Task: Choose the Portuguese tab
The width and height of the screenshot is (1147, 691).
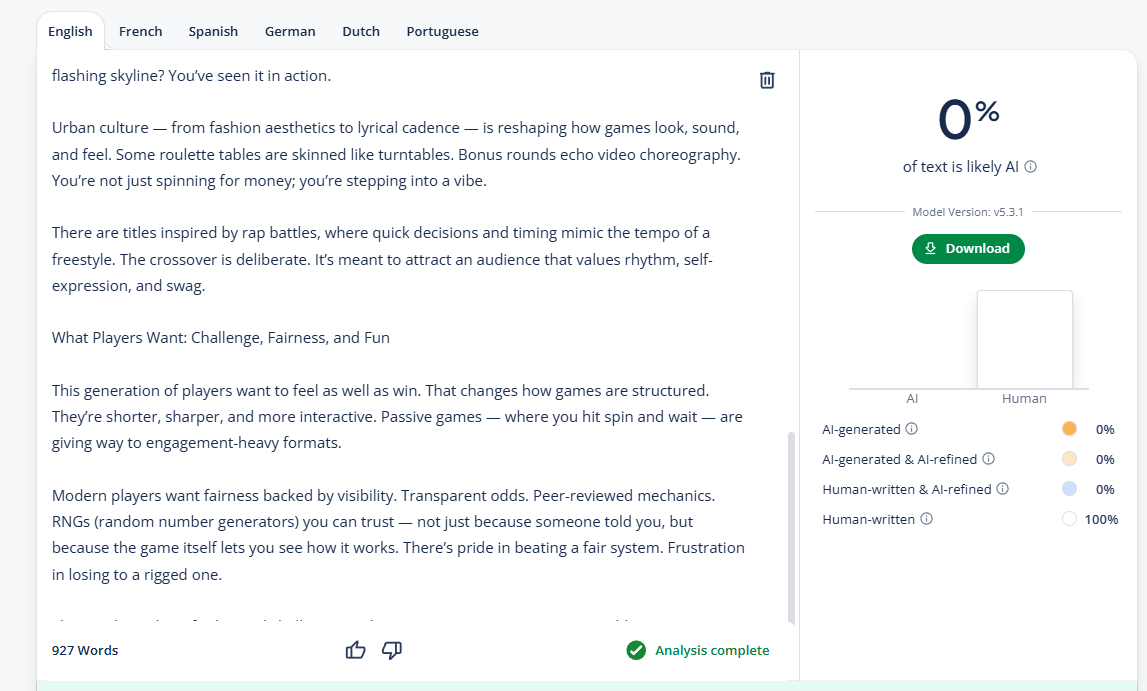Action: click(x=442, y=31)
